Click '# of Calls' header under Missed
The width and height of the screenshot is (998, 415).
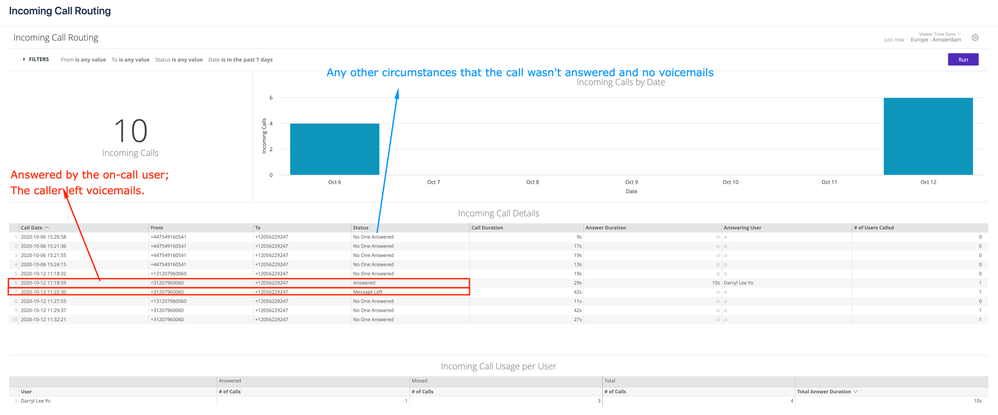(423, 392)
